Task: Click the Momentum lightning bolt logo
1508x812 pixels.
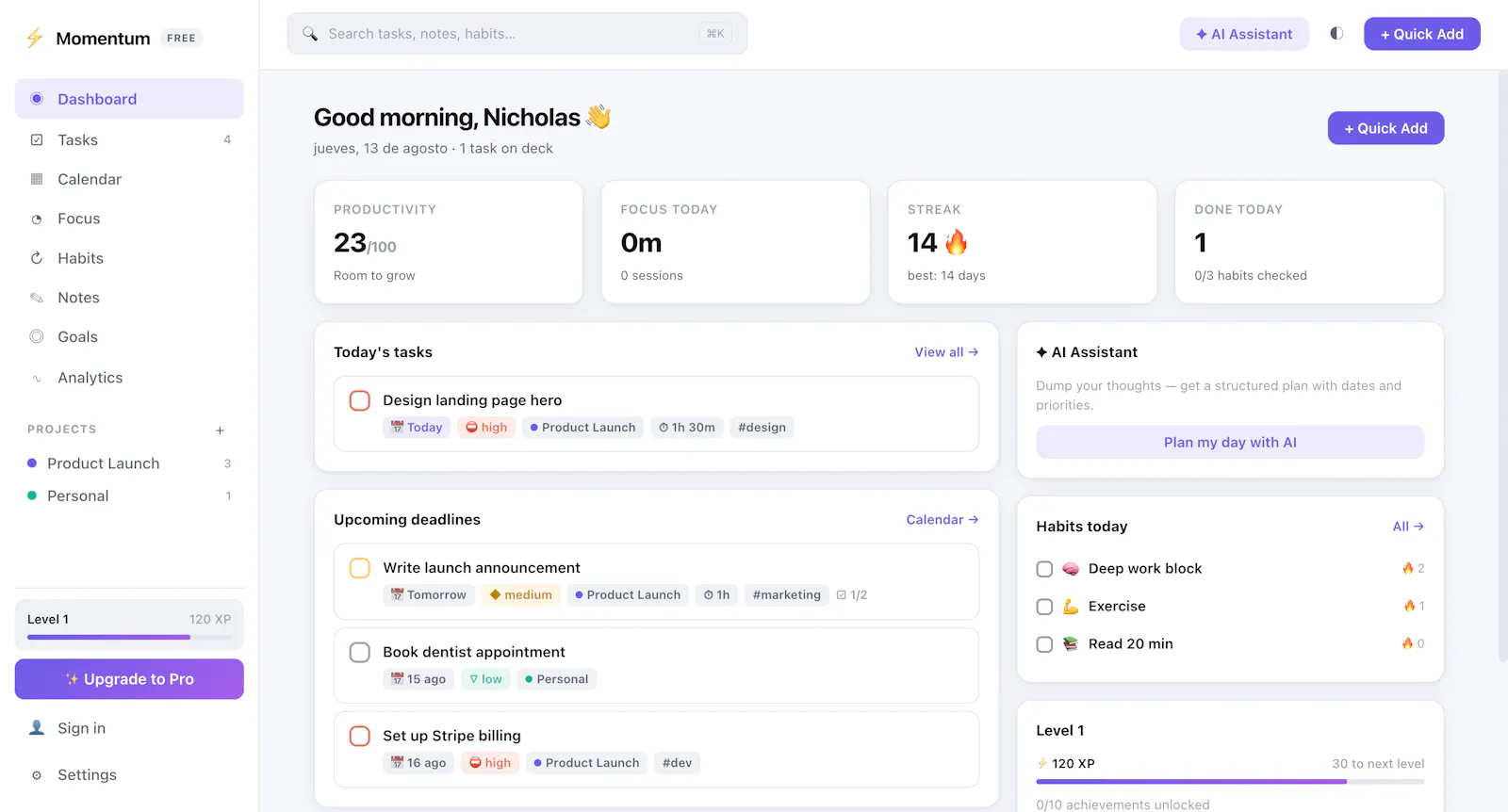Action: 35,38
